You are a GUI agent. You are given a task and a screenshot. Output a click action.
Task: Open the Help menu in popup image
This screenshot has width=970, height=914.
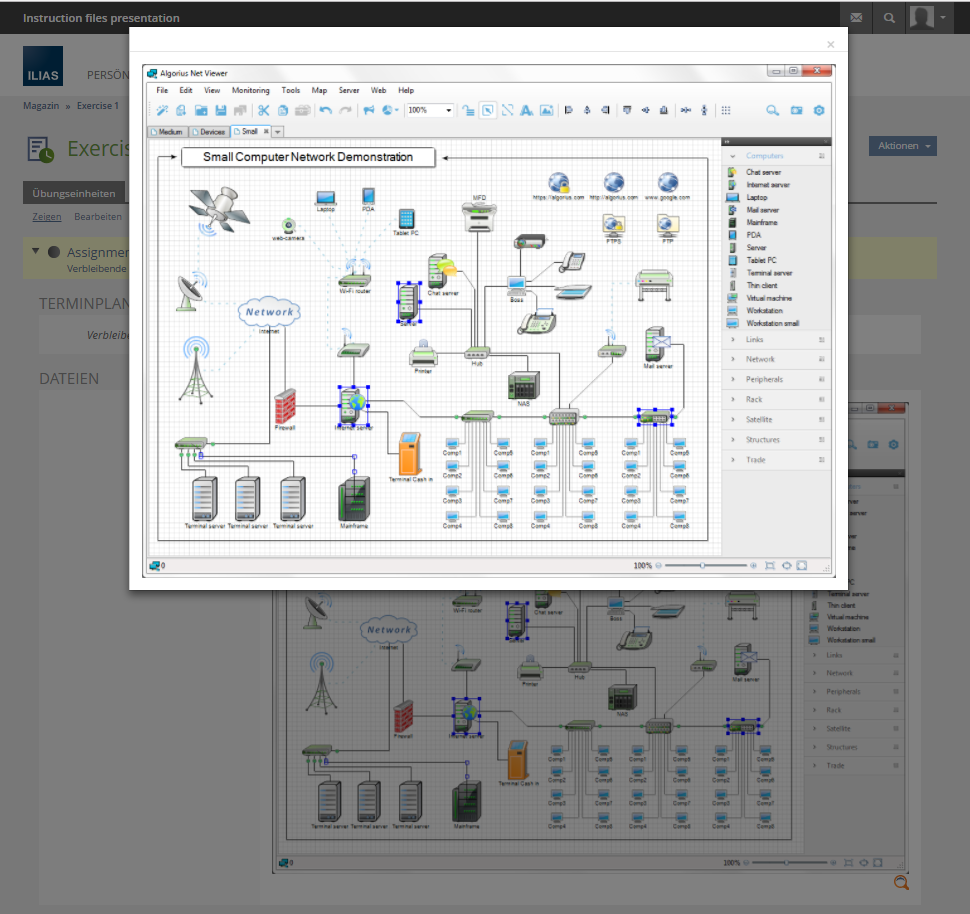(406, 90)
